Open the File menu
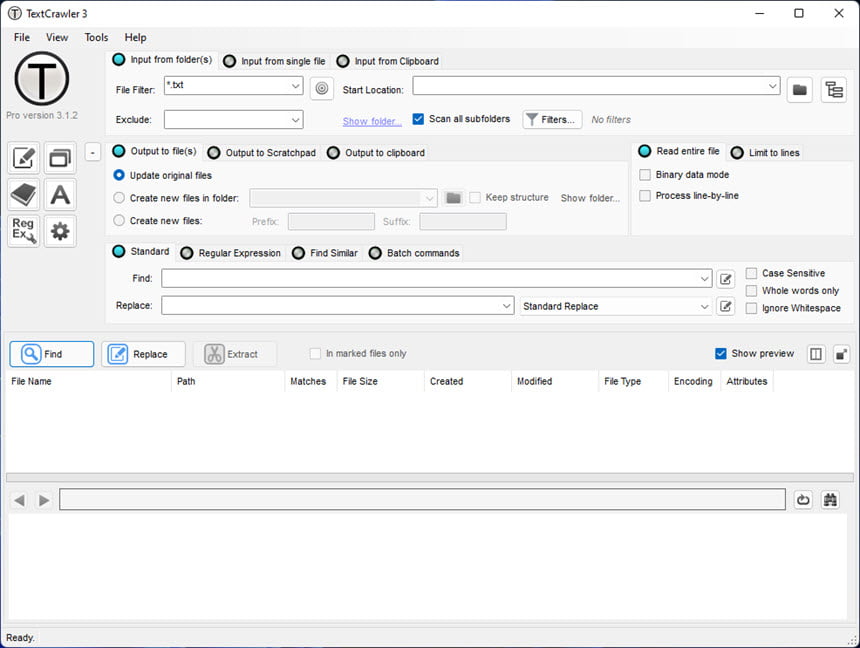 (22, 37)
